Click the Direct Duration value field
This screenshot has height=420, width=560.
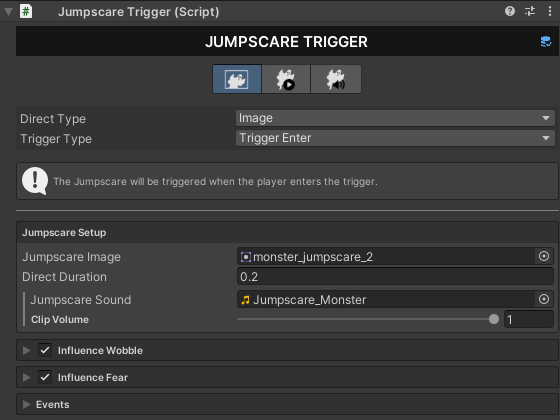(395, 277)
